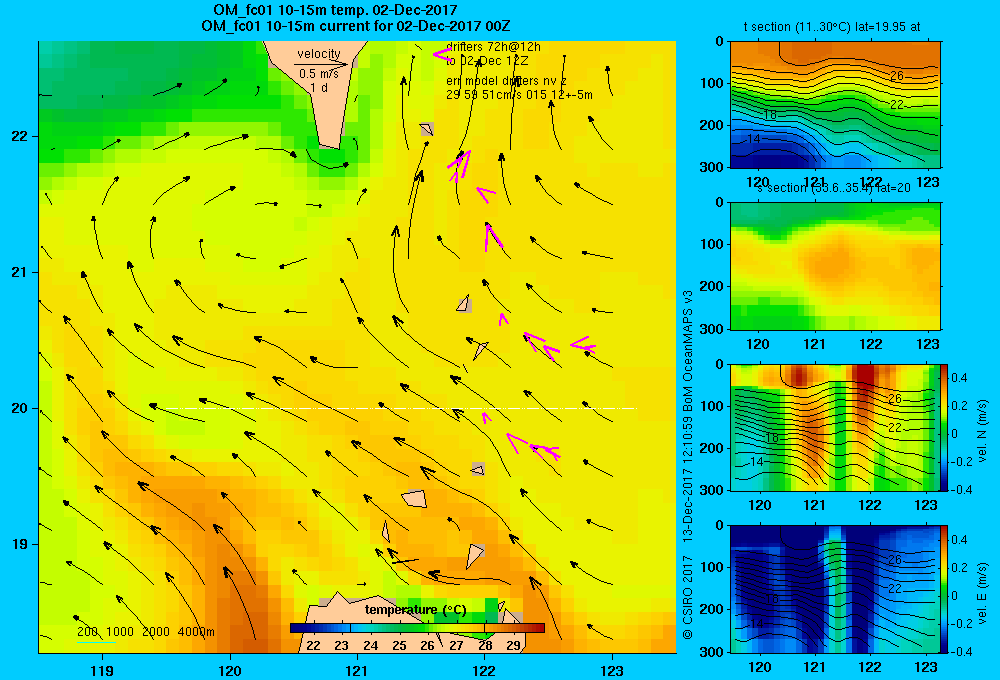Click the '200 1000 2000 4000m' depth contour legend

[145, 632]
